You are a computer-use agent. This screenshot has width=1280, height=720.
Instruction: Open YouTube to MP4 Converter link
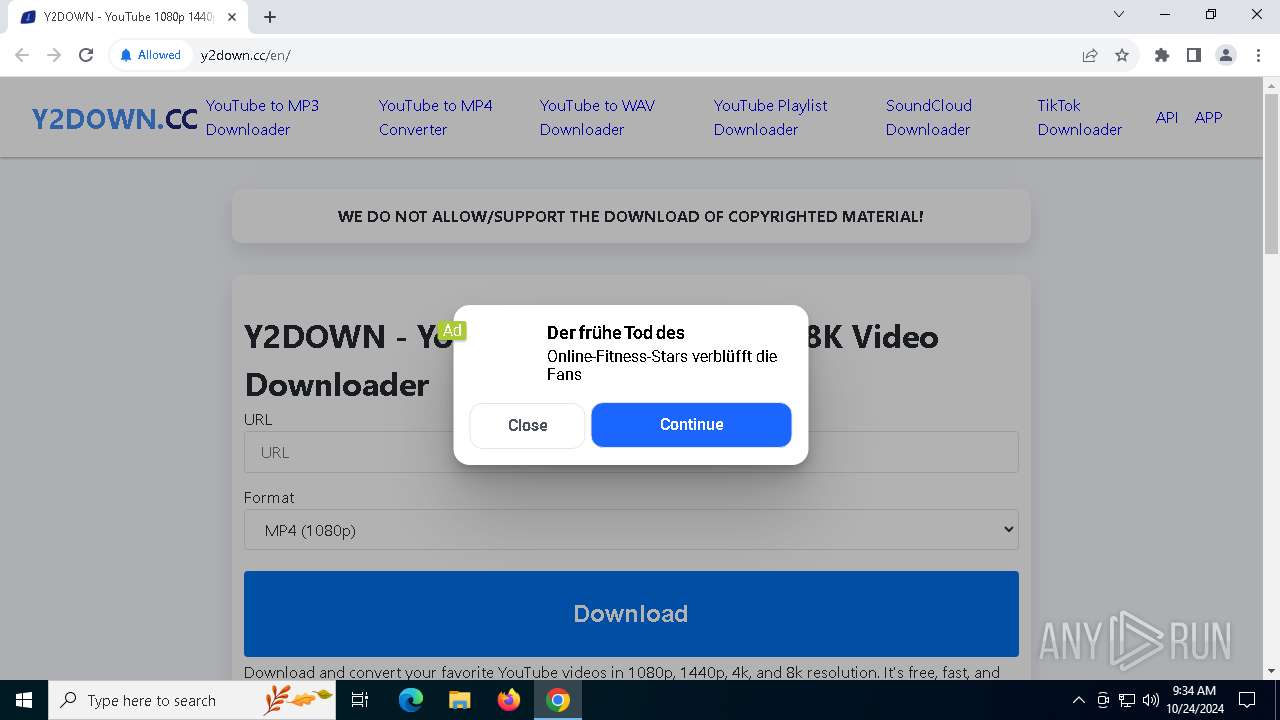click(x=435, y=117)
